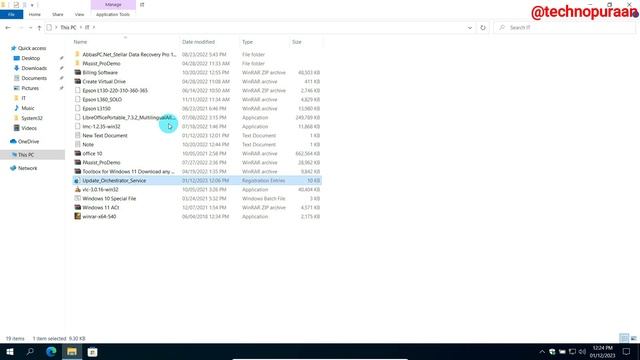Image resolution: width=640 pixels, height=360 pixels.
Task: Open the taskbar clock and date
Action: [x=602, y=352]
